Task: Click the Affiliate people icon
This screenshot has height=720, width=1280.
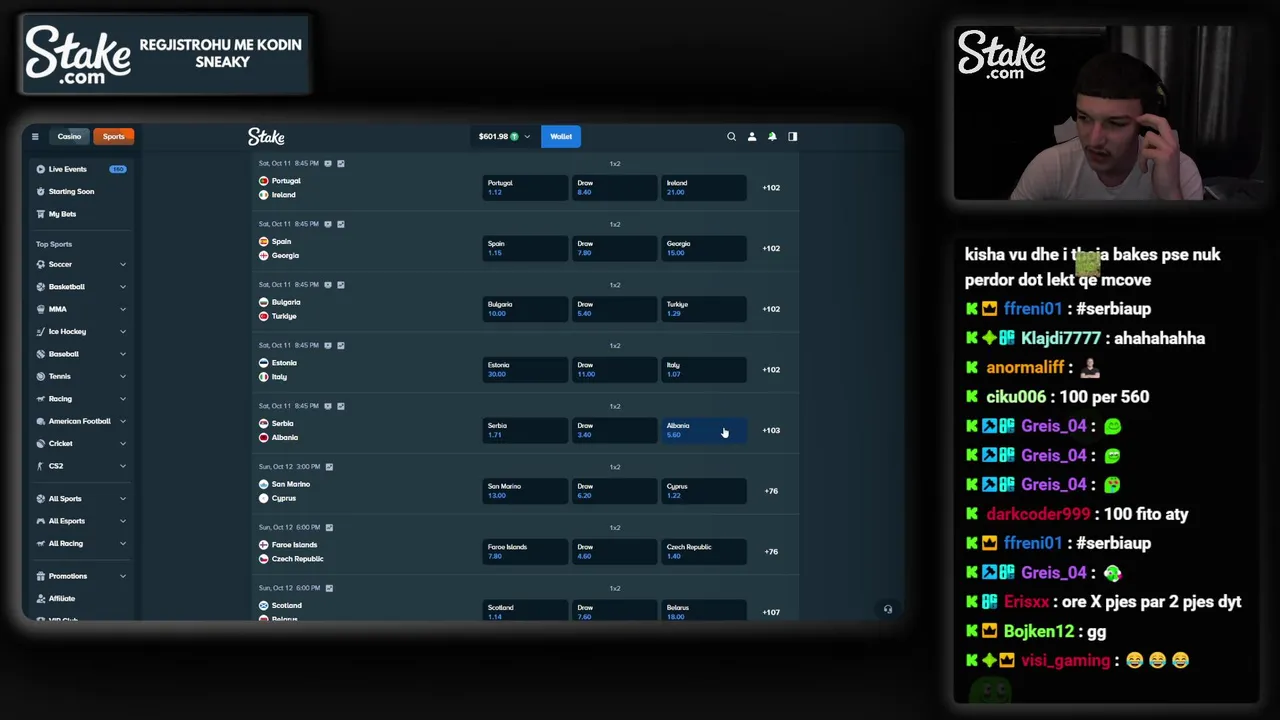Action: [41, 598]
